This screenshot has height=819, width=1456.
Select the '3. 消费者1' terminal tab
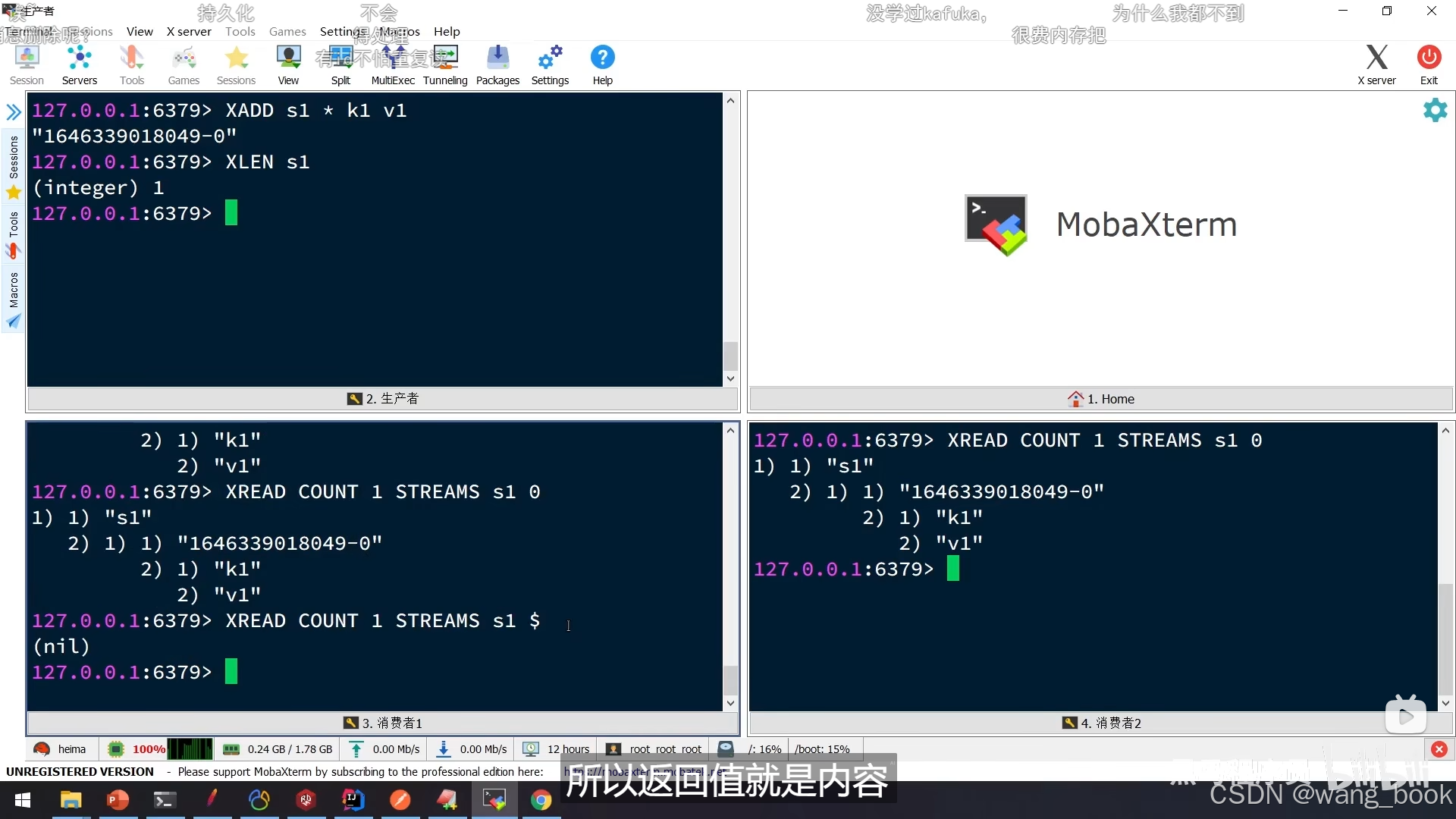(383, 723)
